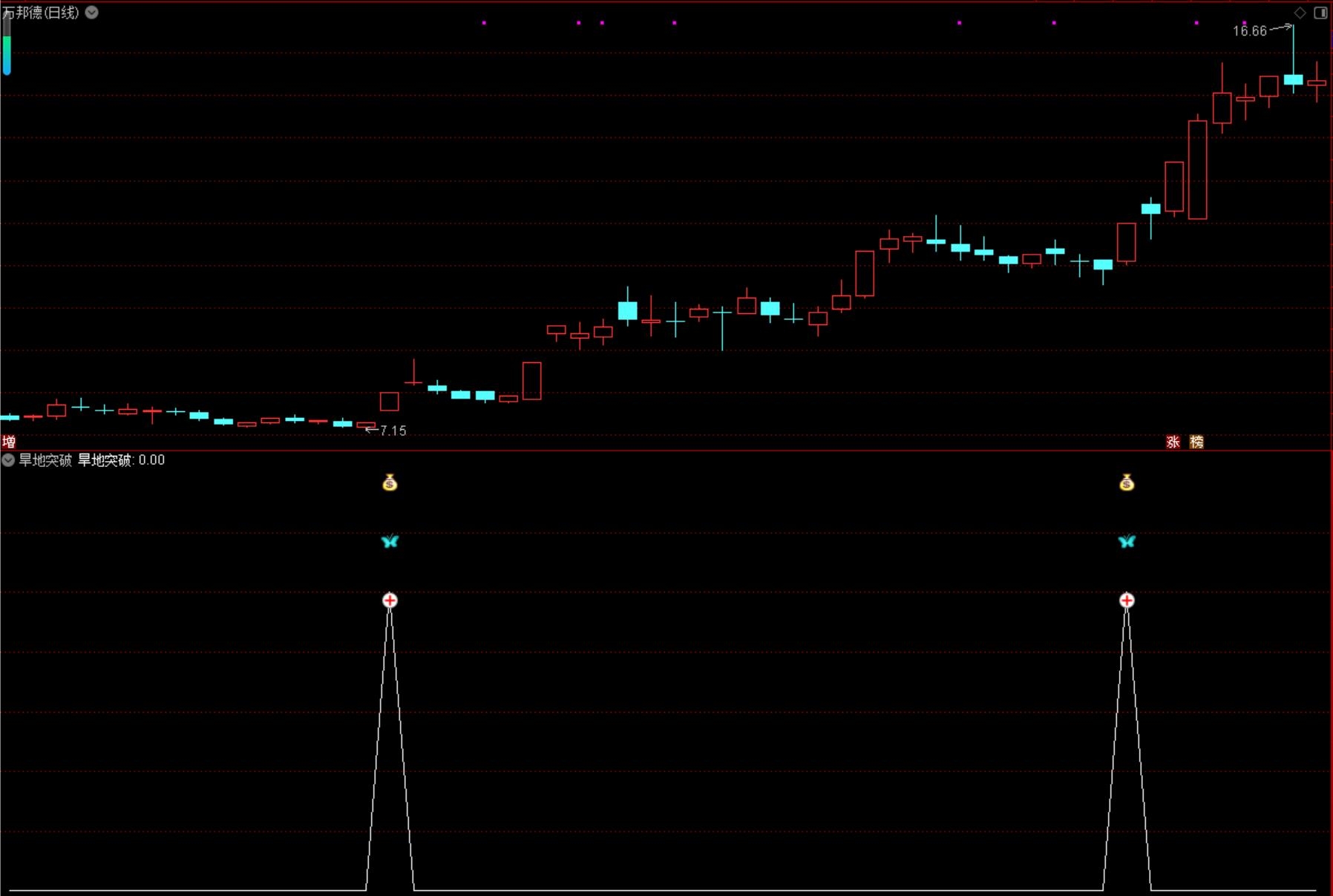The width and height of the screenshot is (1333, 896).
Task: Click the left red plus circle marker
Action: point(390,600)
